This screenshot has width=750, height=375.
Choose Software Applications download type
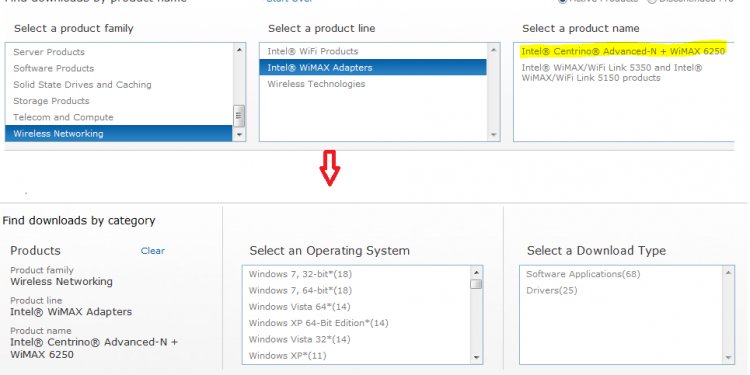pyautogui.click(x=620, y=274)
